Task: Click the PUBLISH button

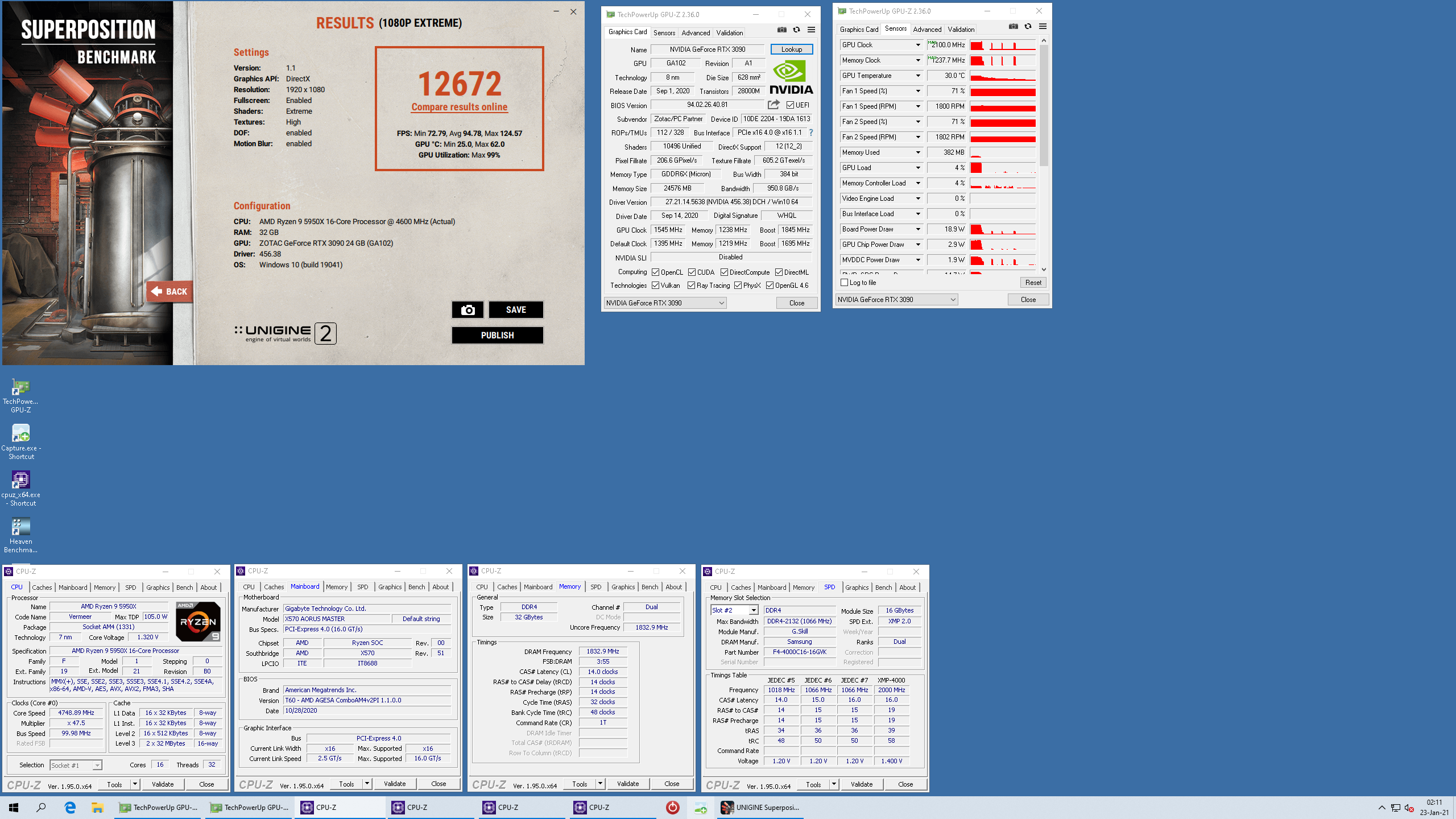Action: (498, 335)
